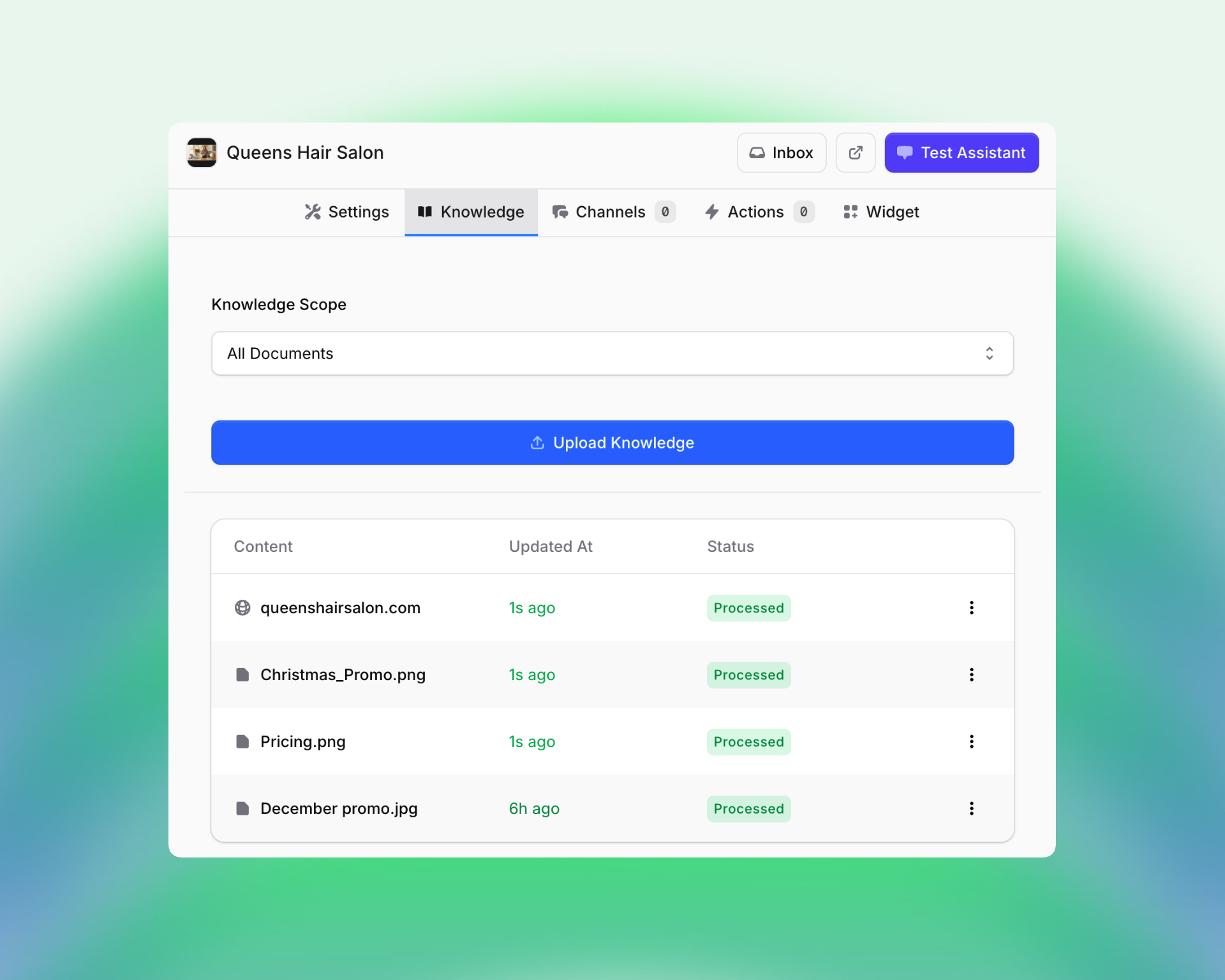Image resolution: width=1225 pixels, height=980 pixels.
Task: Click the Processed badge for Pricing.png
Action: tap(748, 741)
